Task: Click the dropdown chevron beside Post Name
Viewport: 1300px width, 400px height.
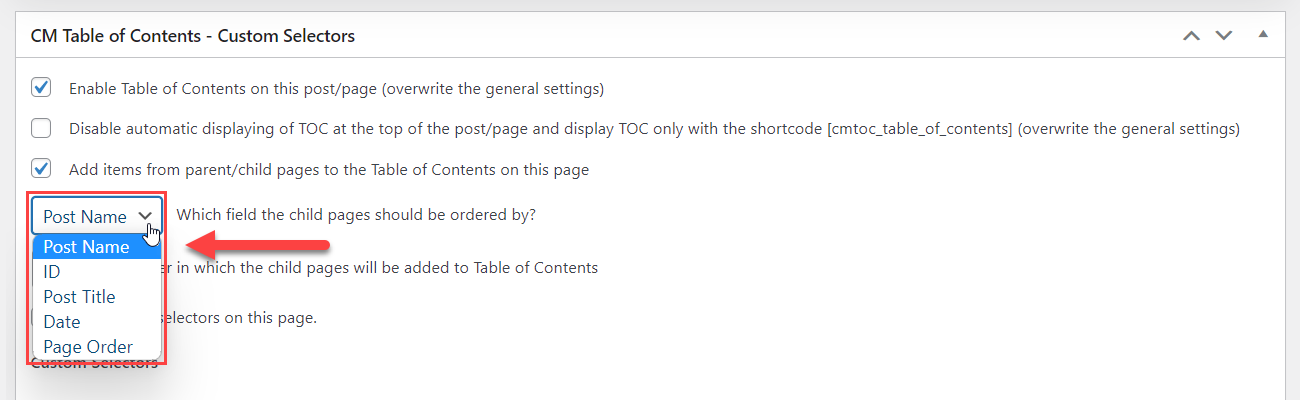Action: [x=146, y=216]
